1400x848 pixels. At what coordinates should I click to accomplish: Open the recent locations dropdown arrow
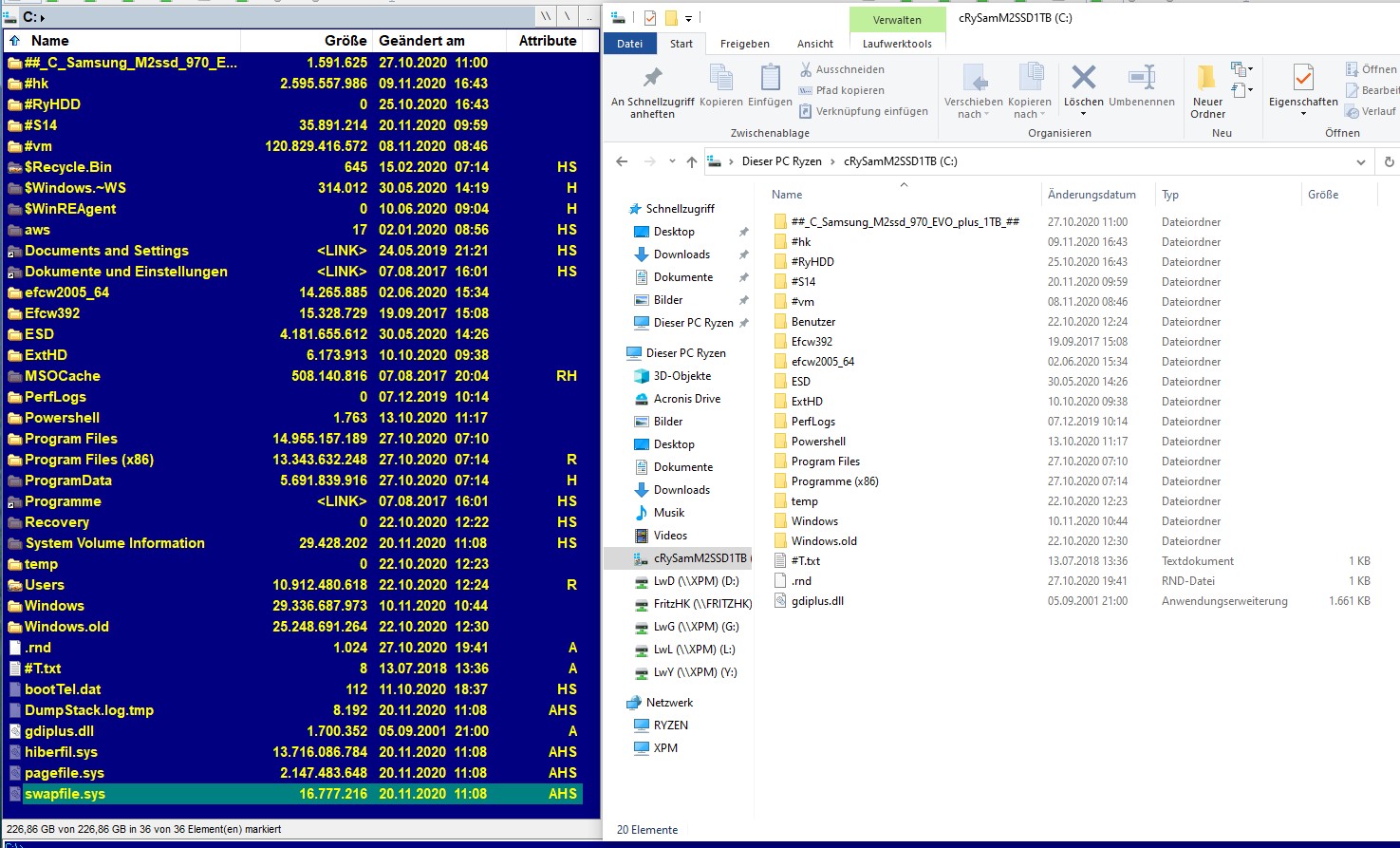coord(672,161)
